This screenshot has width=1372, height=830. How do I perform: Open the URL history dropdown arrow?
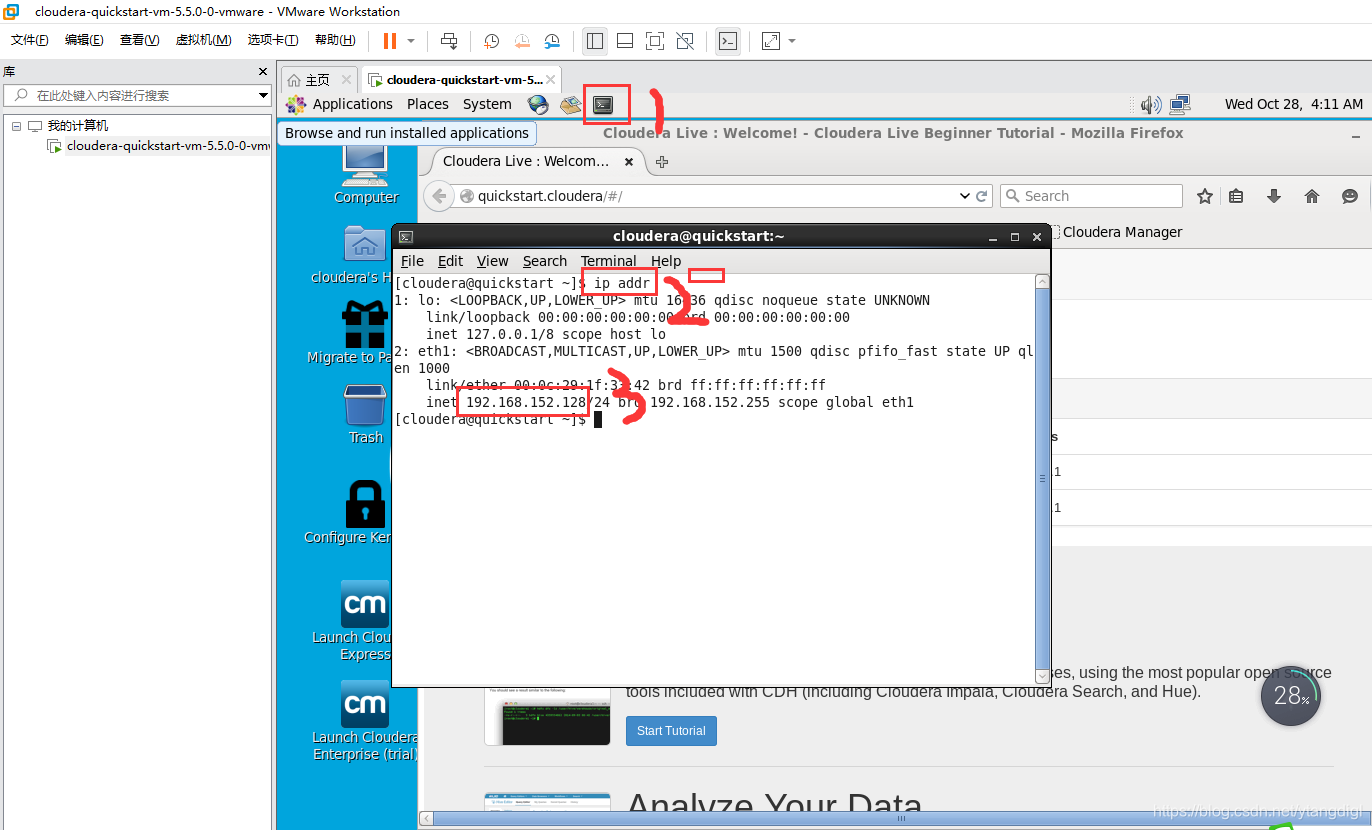coord(964,196)
